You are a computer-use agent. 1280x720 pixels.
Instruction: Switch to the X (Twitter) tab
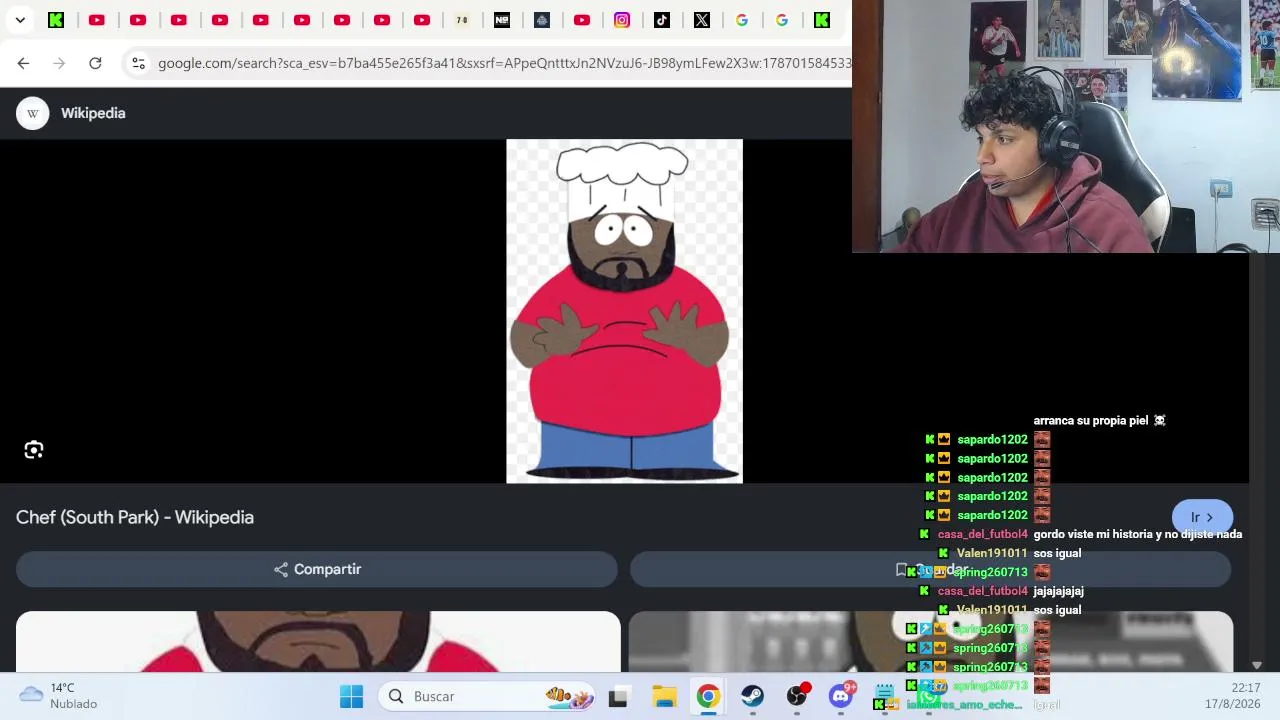pyautogui.click(x=702, y=20)
